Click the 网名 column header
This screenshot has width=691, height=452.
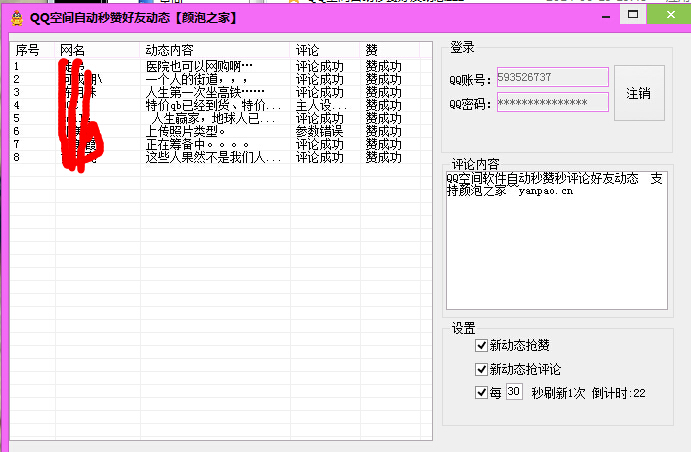(97, 50)
